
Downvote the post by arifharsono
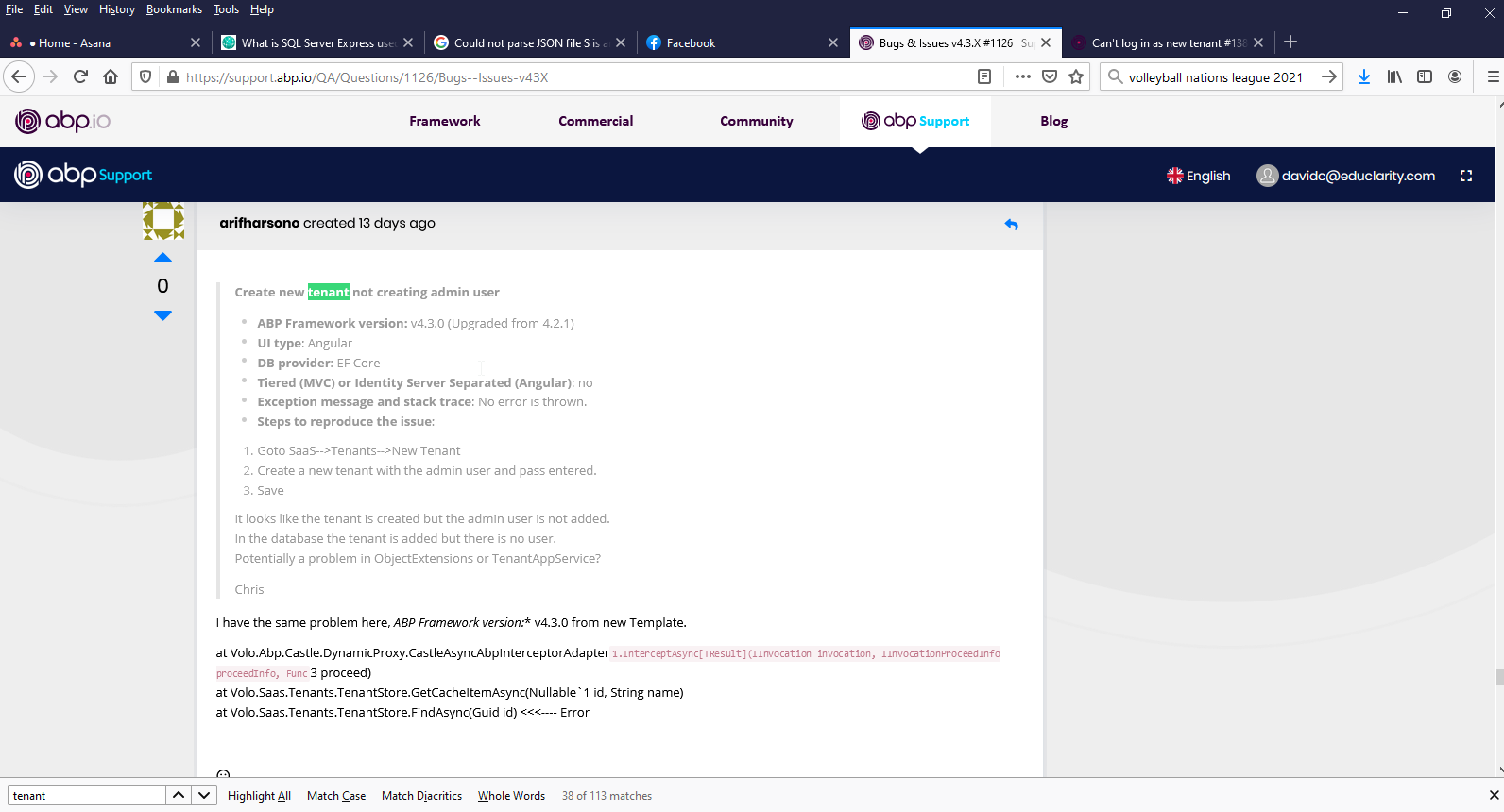[162, 315]
